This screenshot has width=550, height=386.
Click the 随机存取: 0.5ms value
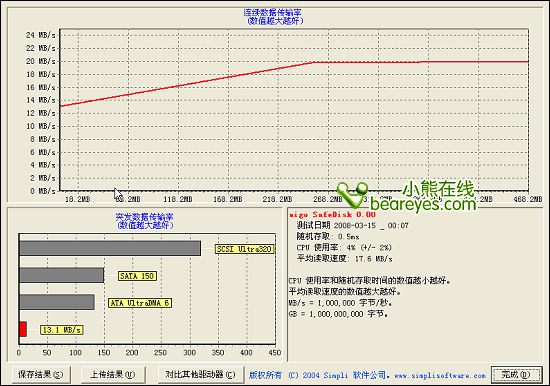coord(328,237)
